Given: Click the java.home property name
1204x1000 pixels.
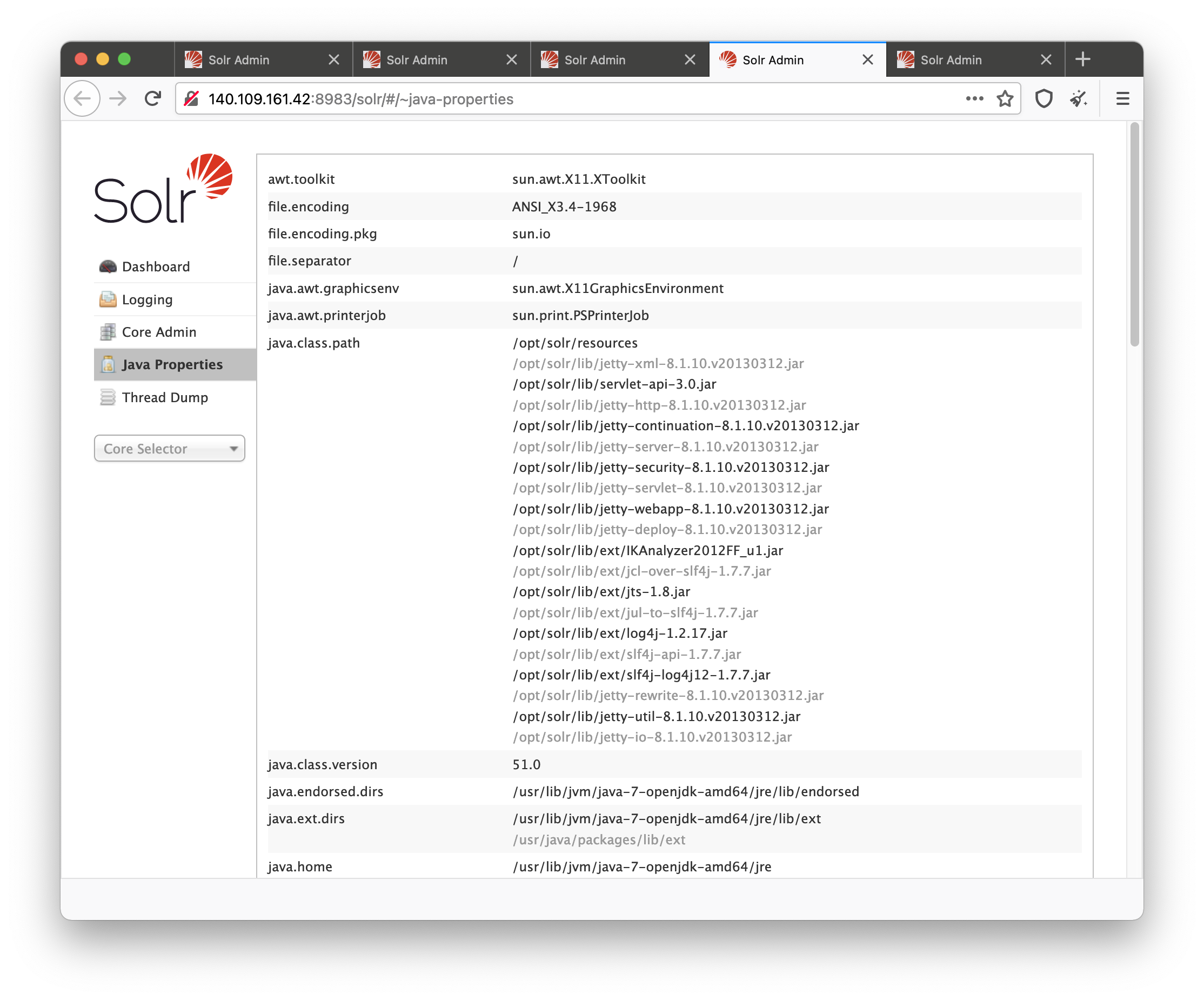Looking at the screenshot, I should pos(300,866).
